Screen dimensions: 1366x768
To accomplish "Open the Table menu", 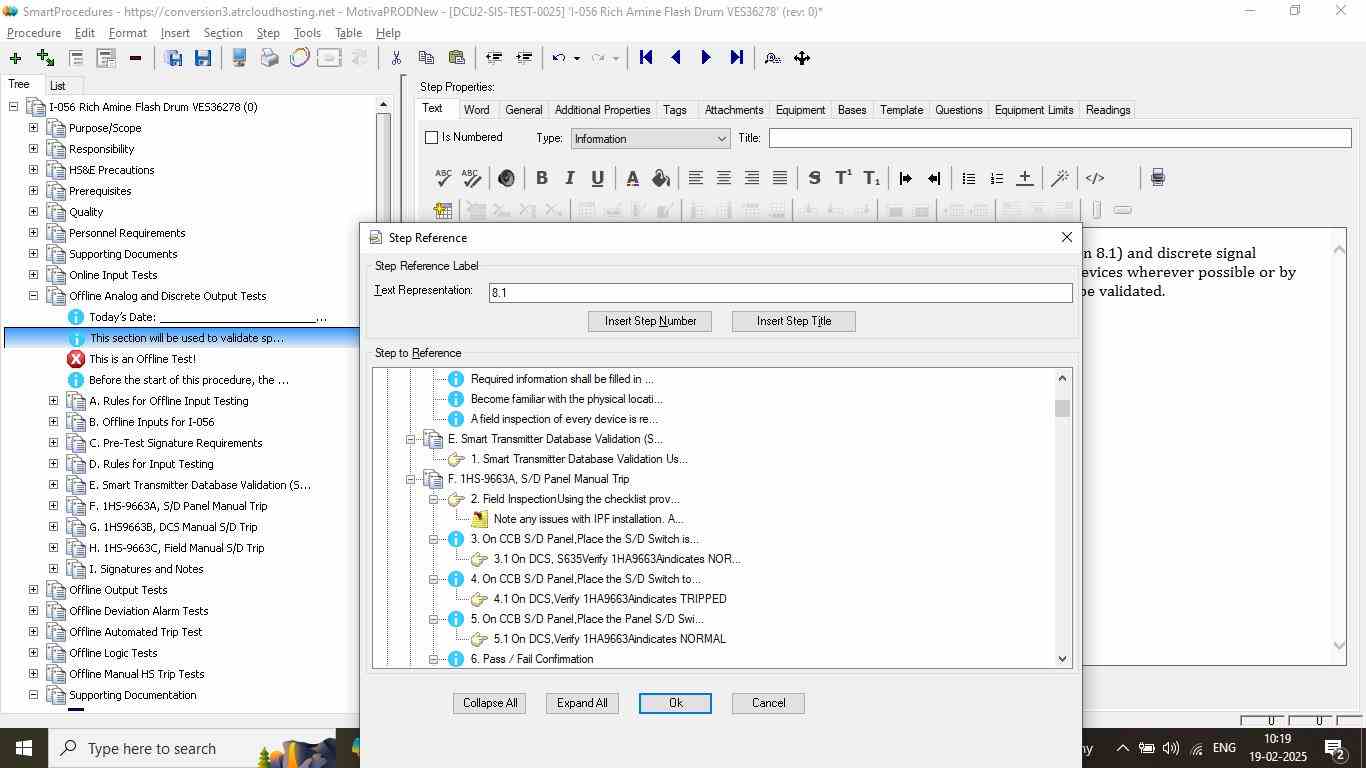I will [348, 33].
